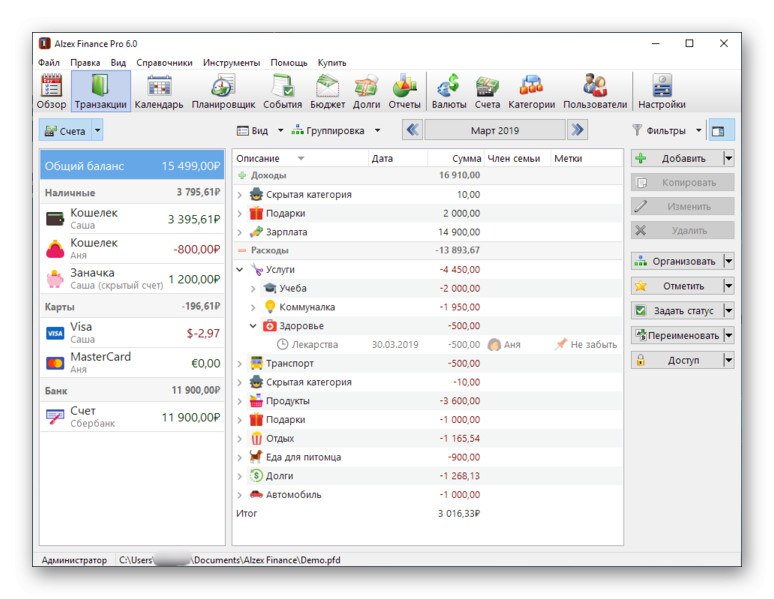This screenshot has width=774, height=599.
Task: Select Кошелек account of Аня
Action: [132, 249]
